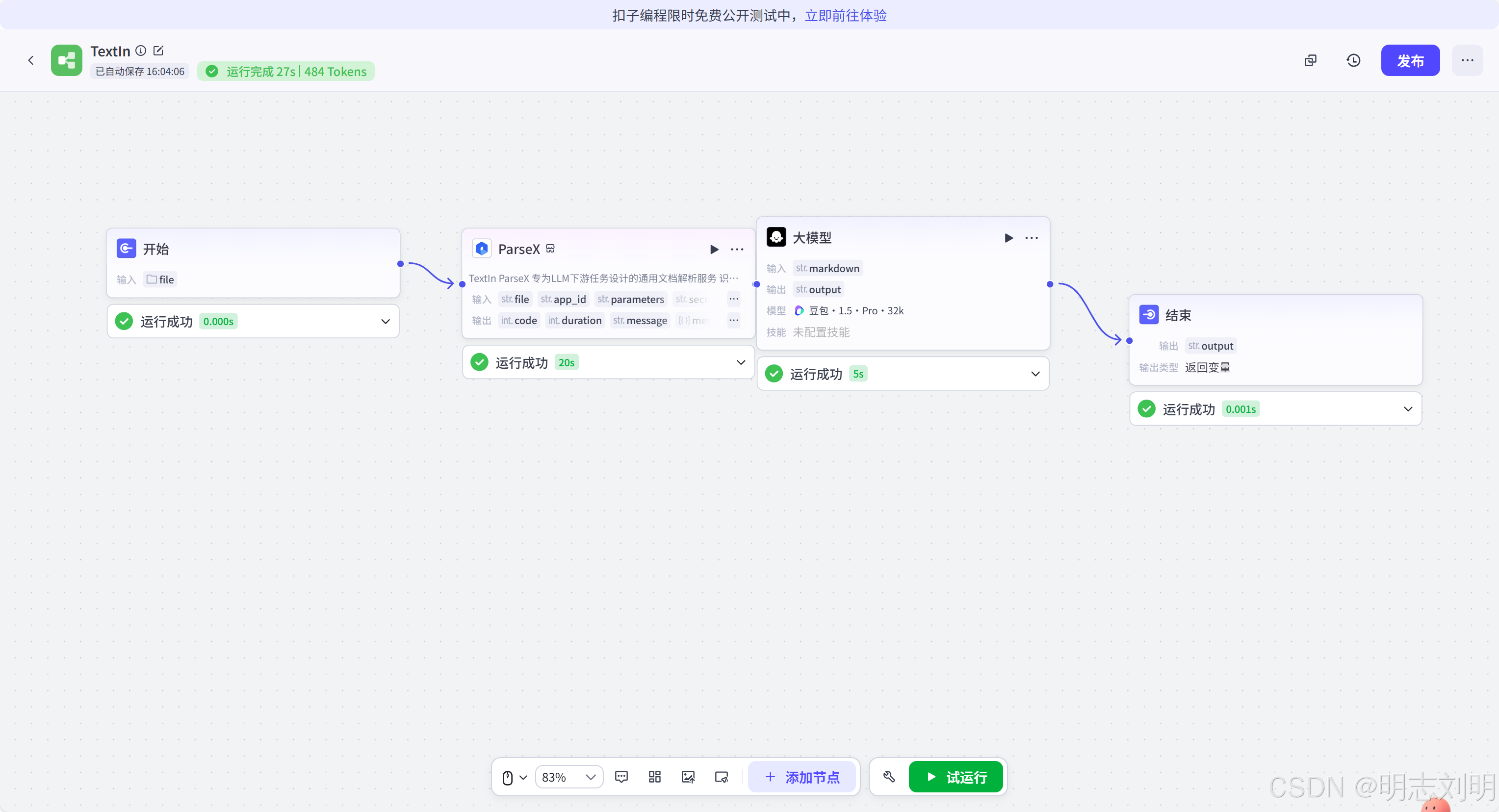
Task: Run the 大模型 node with its play button
Action: coord(1008,237)
